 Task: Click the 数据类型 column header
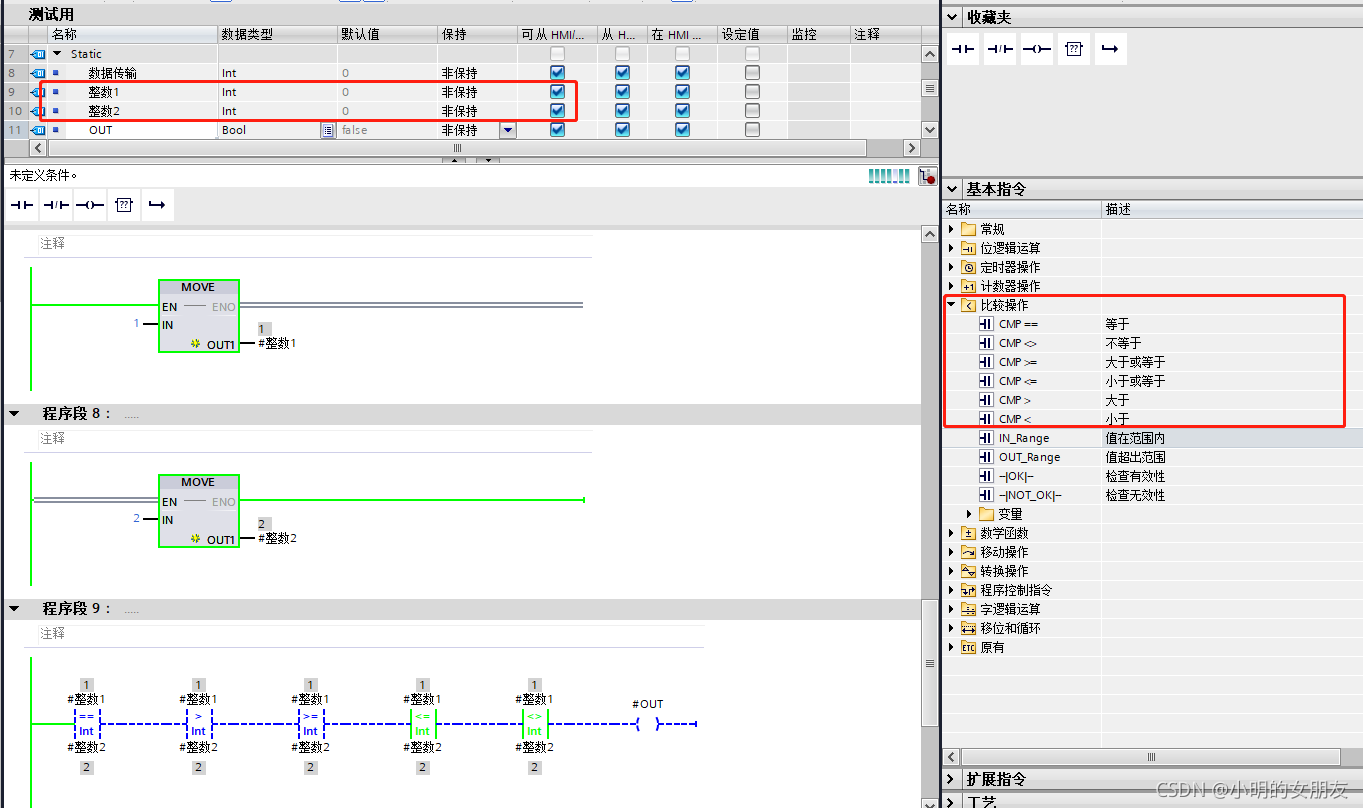(277, 34)
